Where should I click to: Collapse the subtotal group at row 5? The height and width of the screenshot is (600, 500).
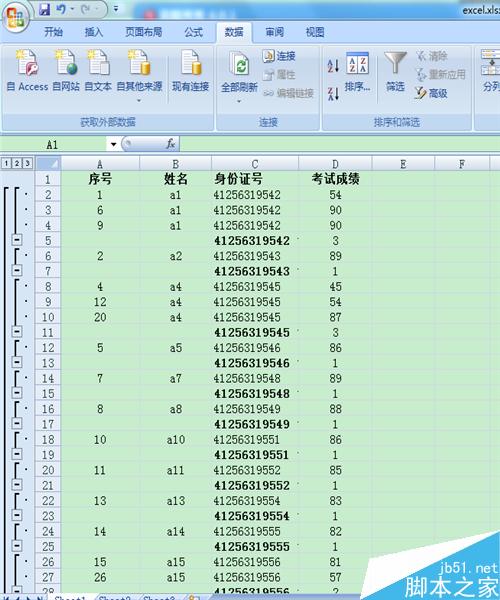16,240
